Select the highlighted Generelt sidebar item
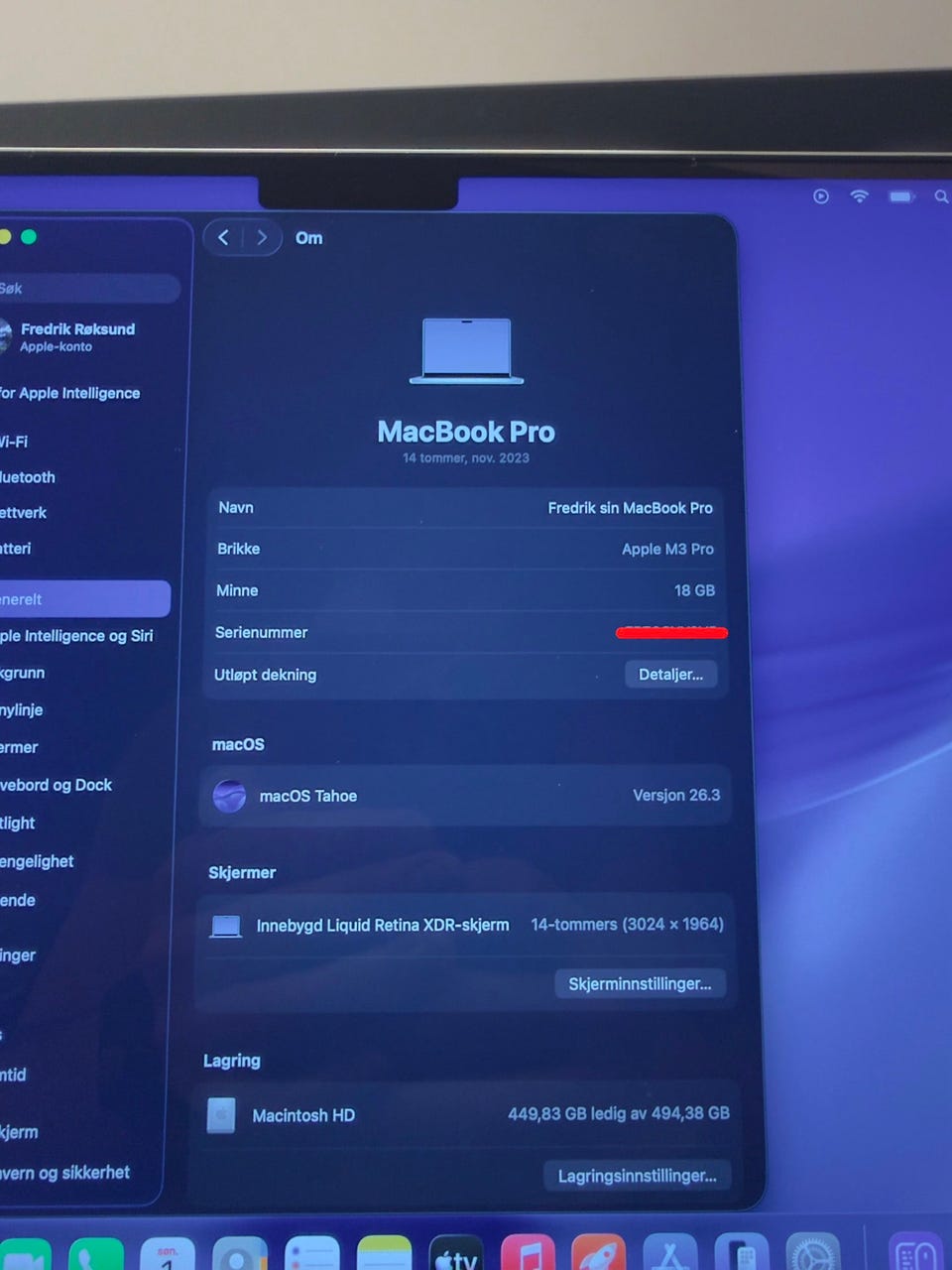 pos(85,599)
